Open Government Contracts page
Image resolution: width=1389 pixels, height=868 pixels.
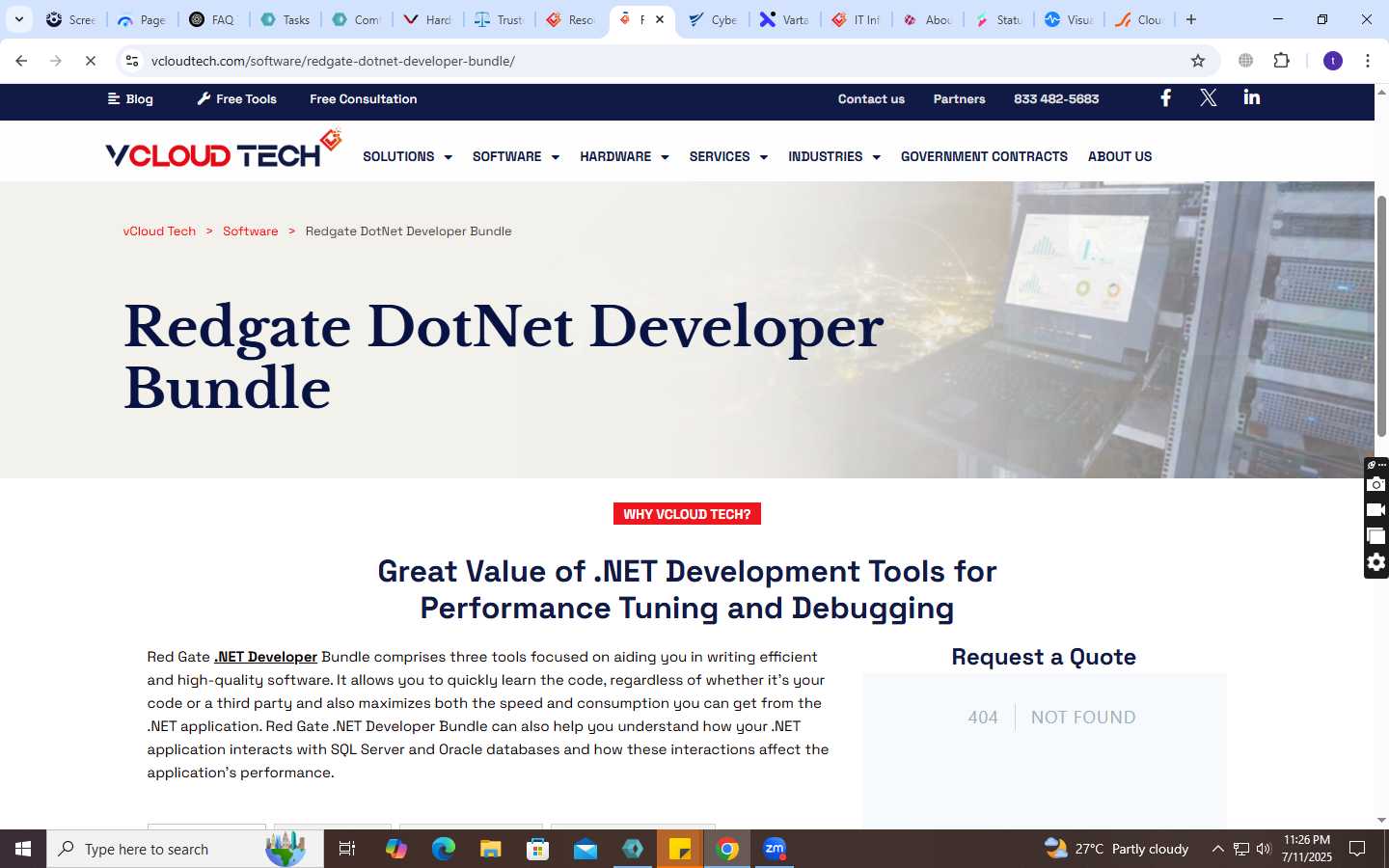coord(984,156)
